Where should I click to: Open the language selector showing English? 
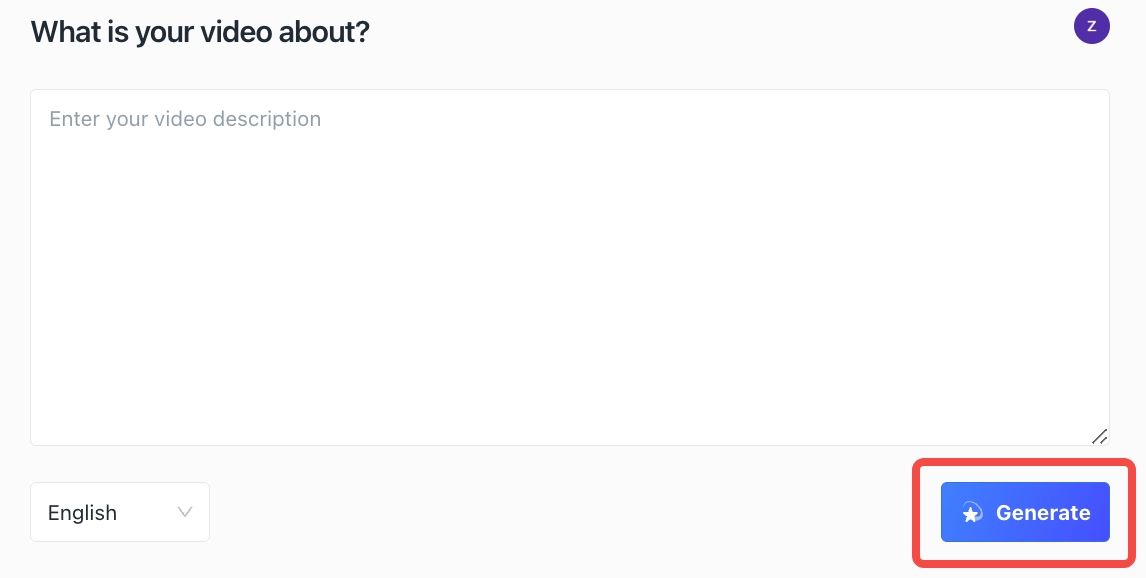120,512
